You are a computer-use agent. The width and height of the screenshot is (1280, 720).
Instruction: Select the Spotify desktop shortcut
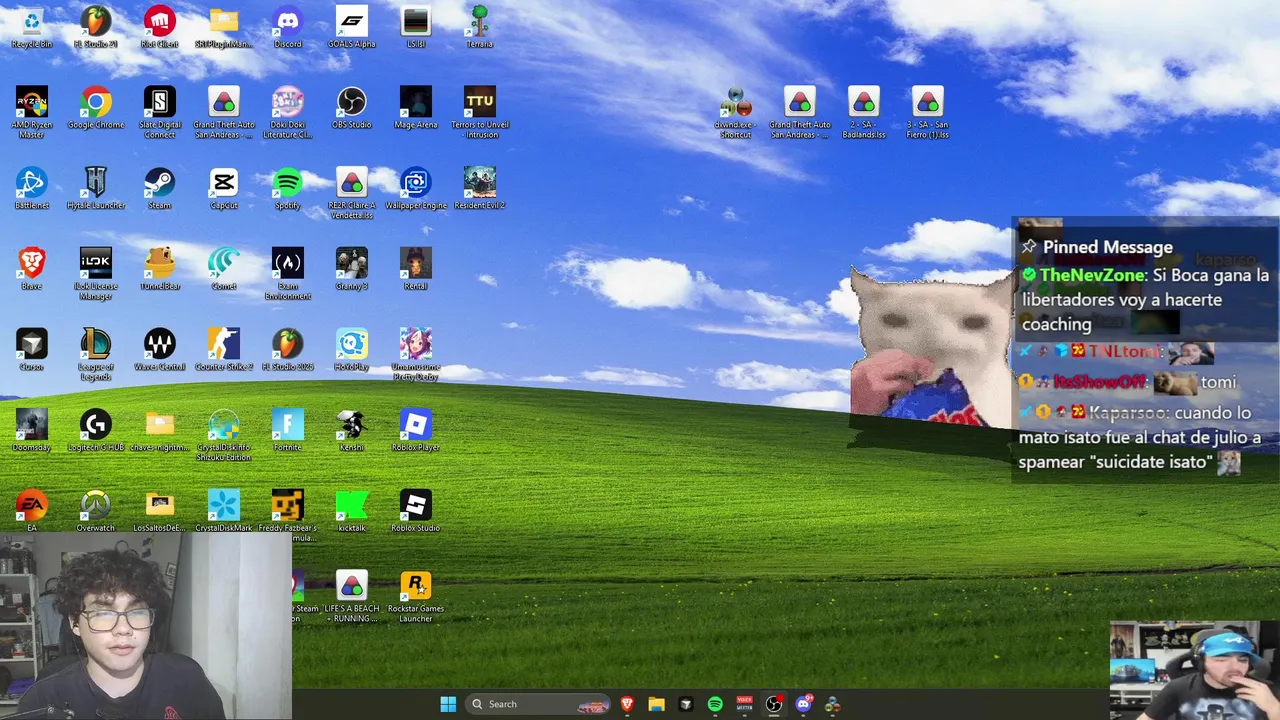tap(288, 189)
